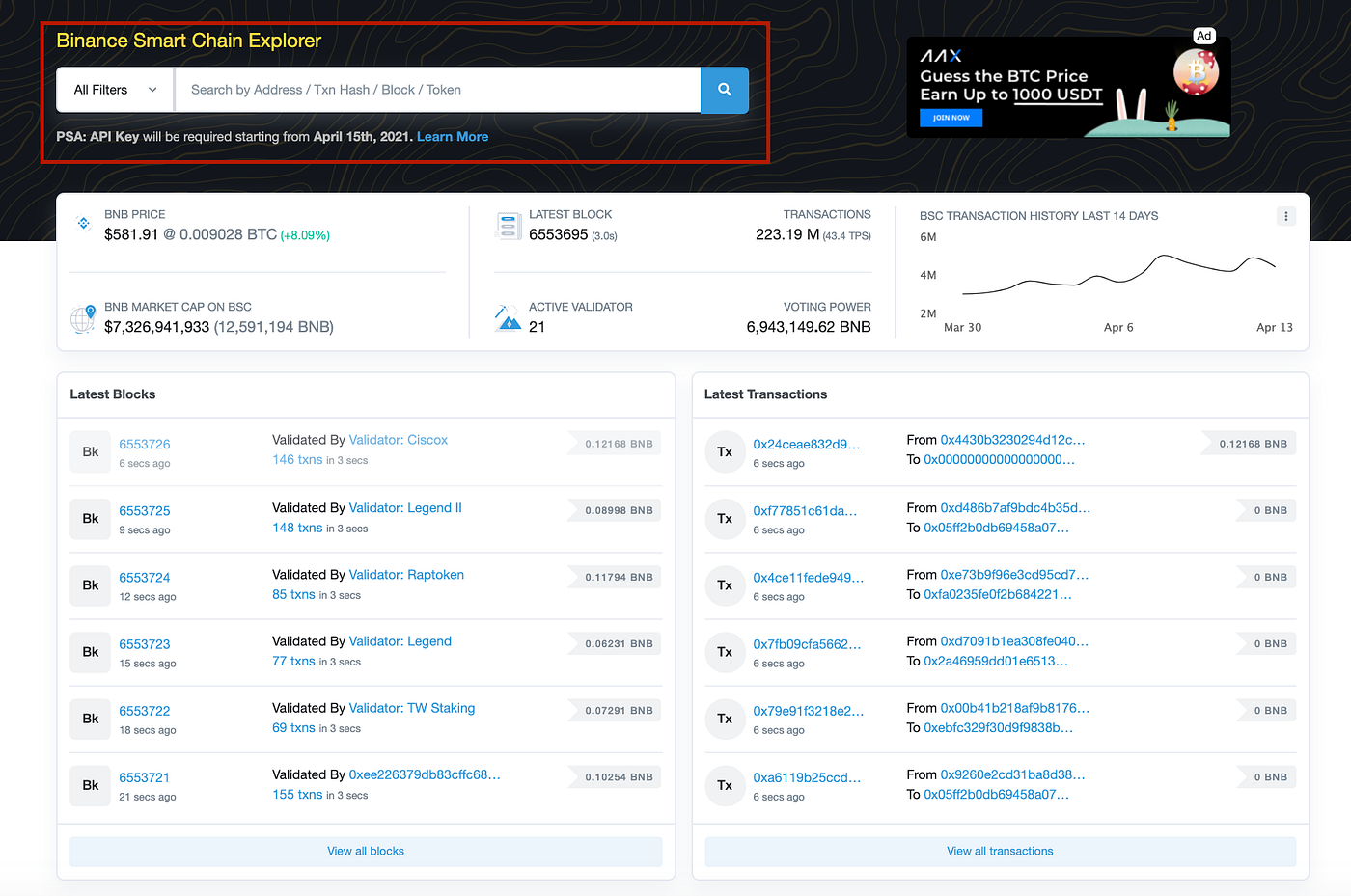The image size is (1351, 896).
Task: Open latest block 6553695
Action: pyautogui.click(x=558, y=234)
